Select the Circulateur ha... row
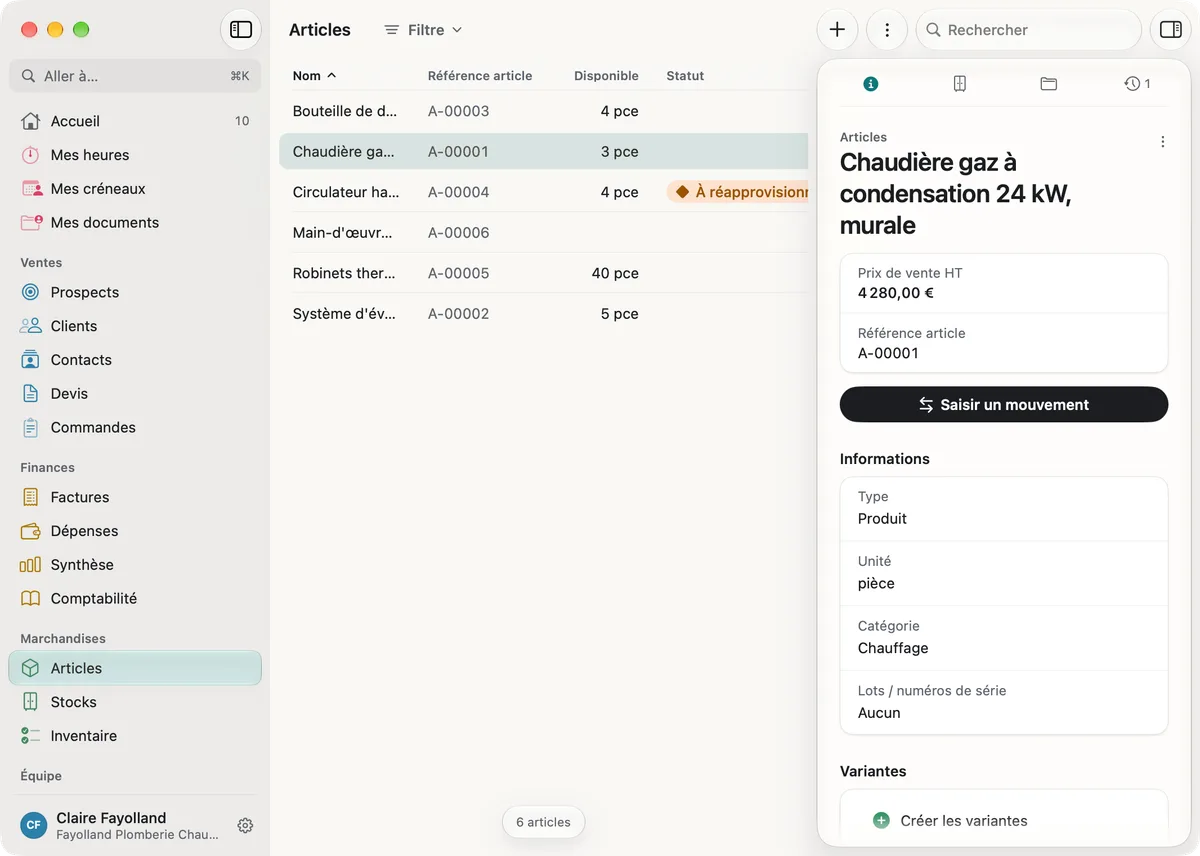This screenshot has height=856, width=1200. coord(543,192)
